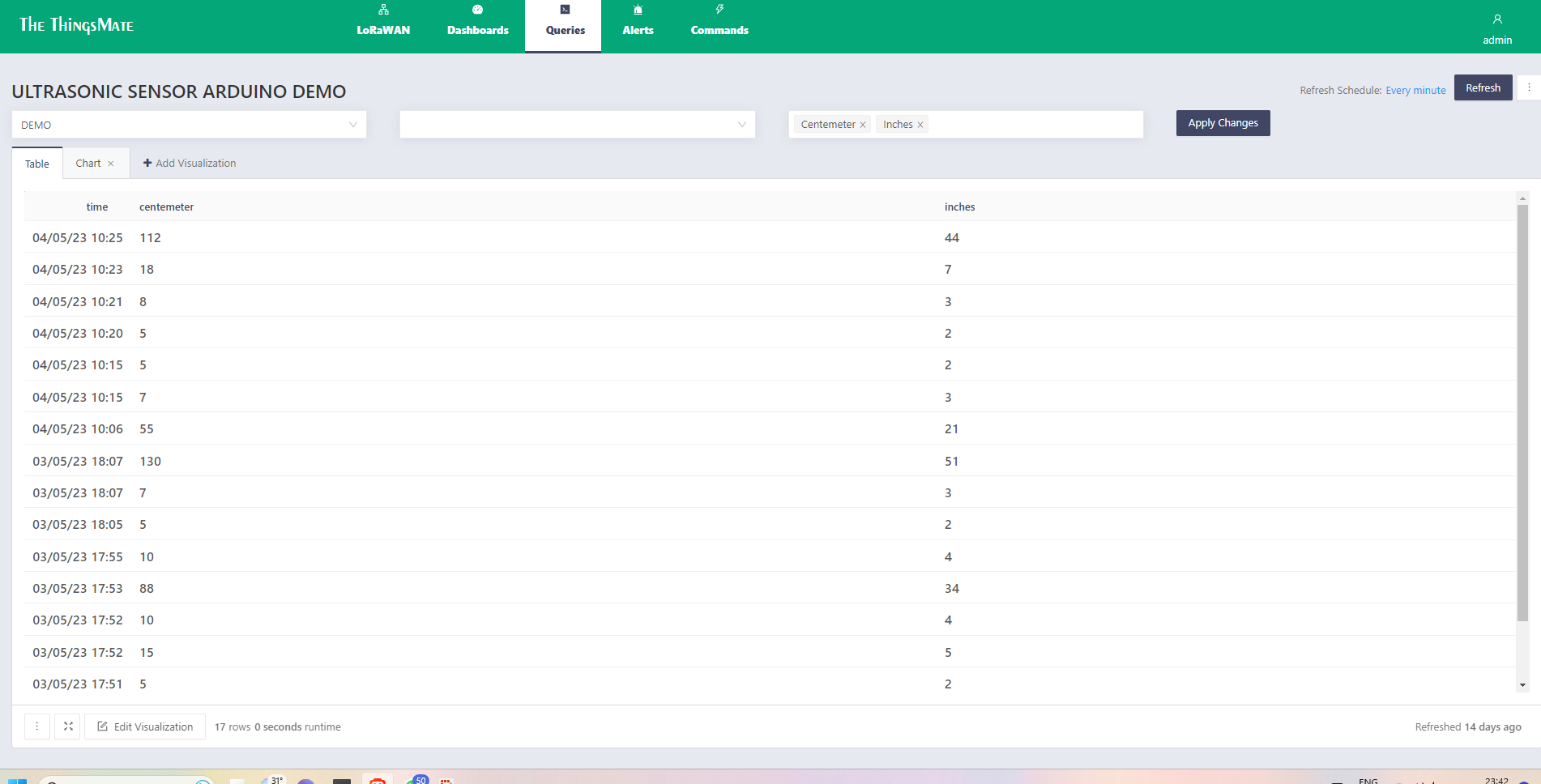The width and height of the screenshot is (1541, 784).
Task: Open the query kebab menu top right
Action: pyautogui.click(x=1530, y=87)
